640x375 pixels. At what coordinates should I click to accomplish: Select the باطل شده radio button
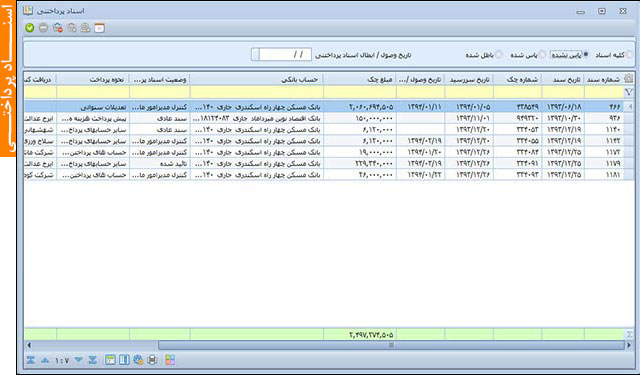[x=499, y=55]
